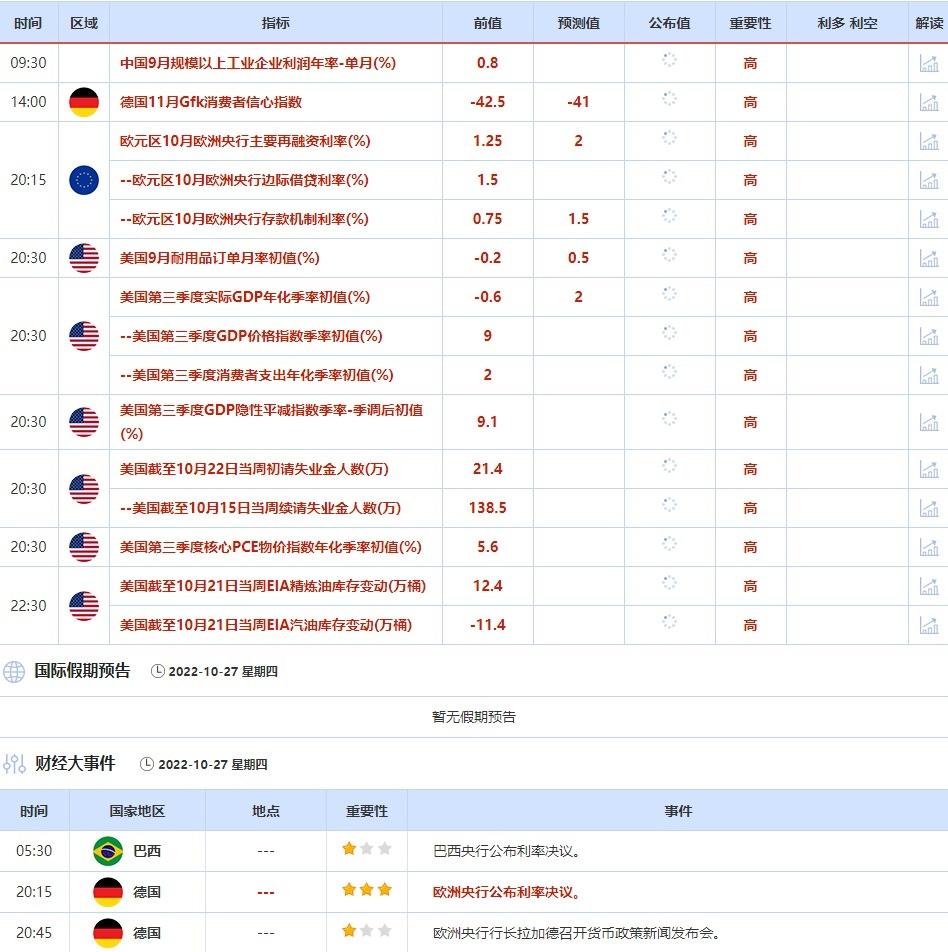Click the three-star importance rating for ECB decision
Viewport: 948px width, 952px height.
[366, 890]
